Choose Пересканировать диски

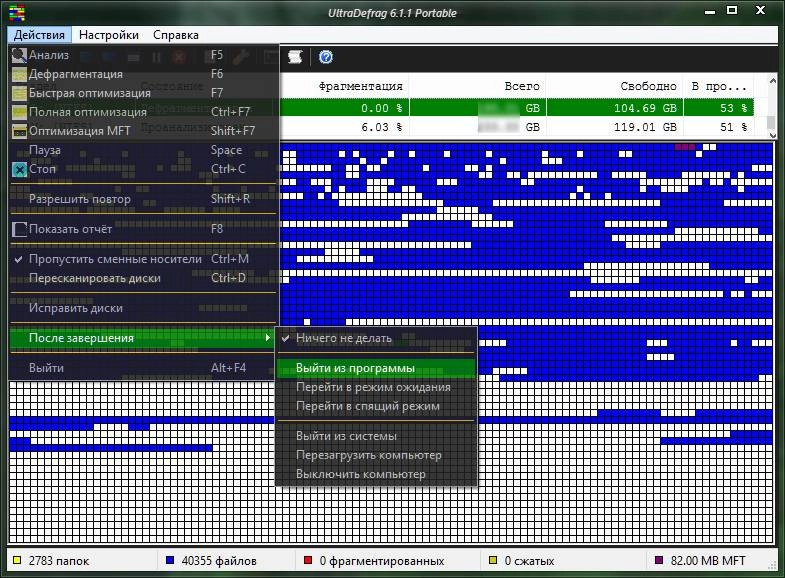point(143,278)
